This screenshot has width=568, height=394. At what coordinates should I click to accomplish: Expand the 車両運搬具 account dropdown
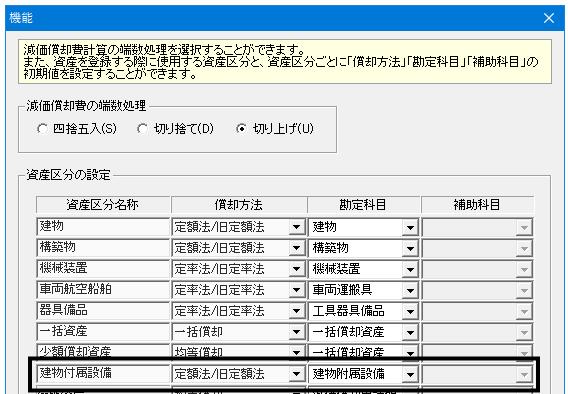pos(410,290)
